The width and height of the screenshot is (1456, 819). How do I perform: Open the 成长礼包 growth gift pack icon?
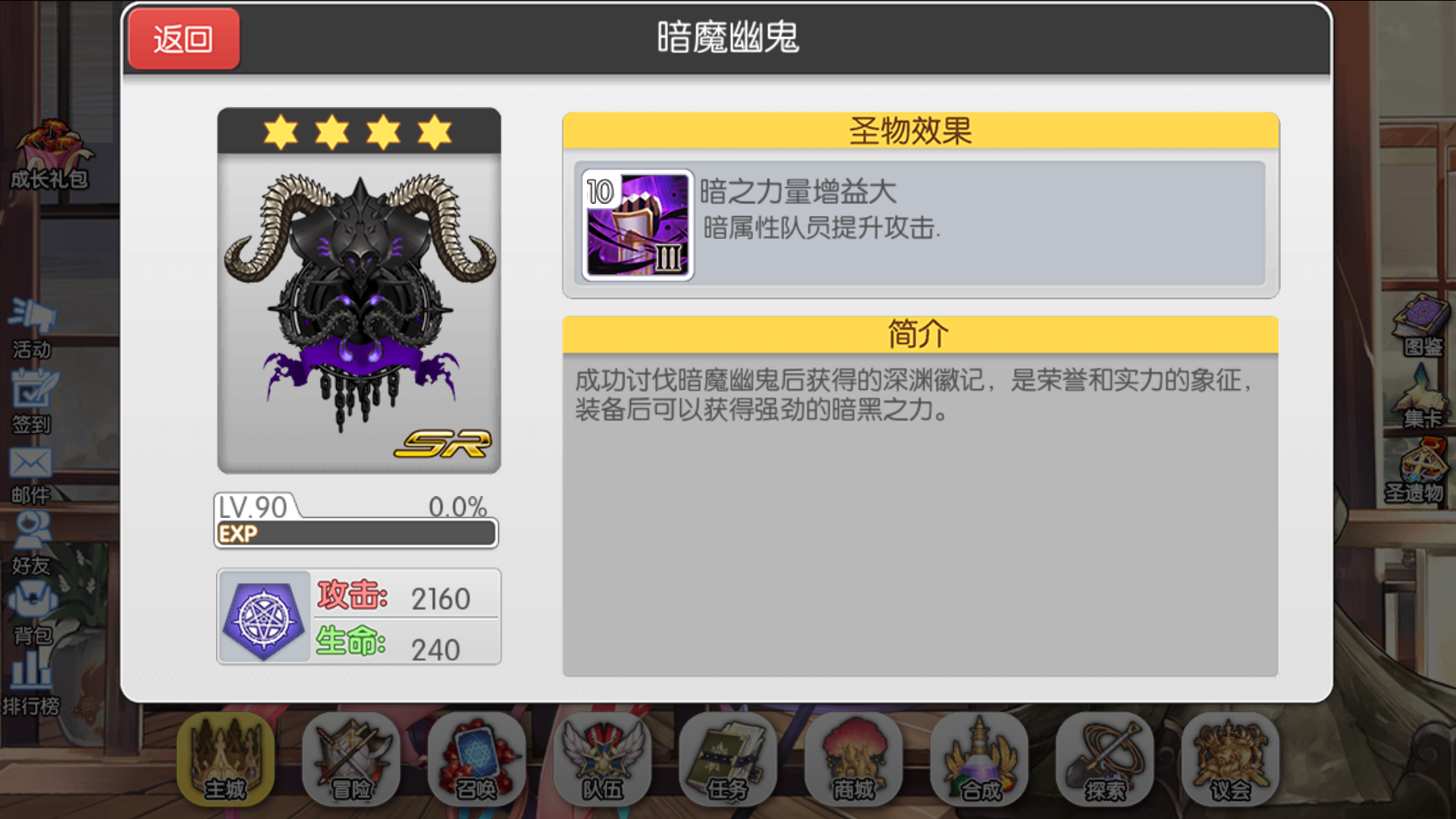(x=49, y=154)
